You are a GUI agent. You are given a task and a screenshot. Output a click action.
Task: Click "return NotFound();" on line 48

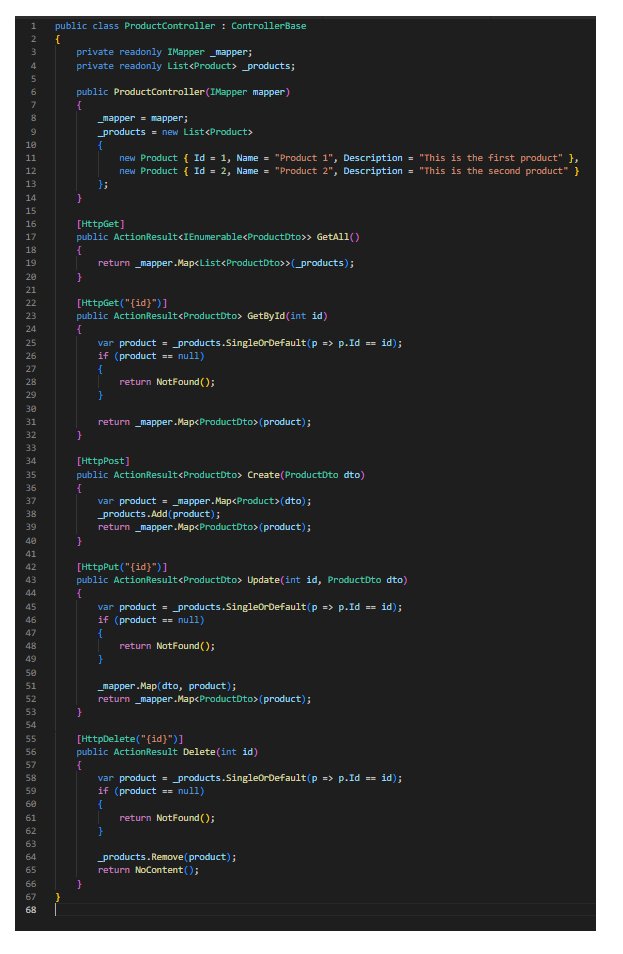click(x=167, y=646)
